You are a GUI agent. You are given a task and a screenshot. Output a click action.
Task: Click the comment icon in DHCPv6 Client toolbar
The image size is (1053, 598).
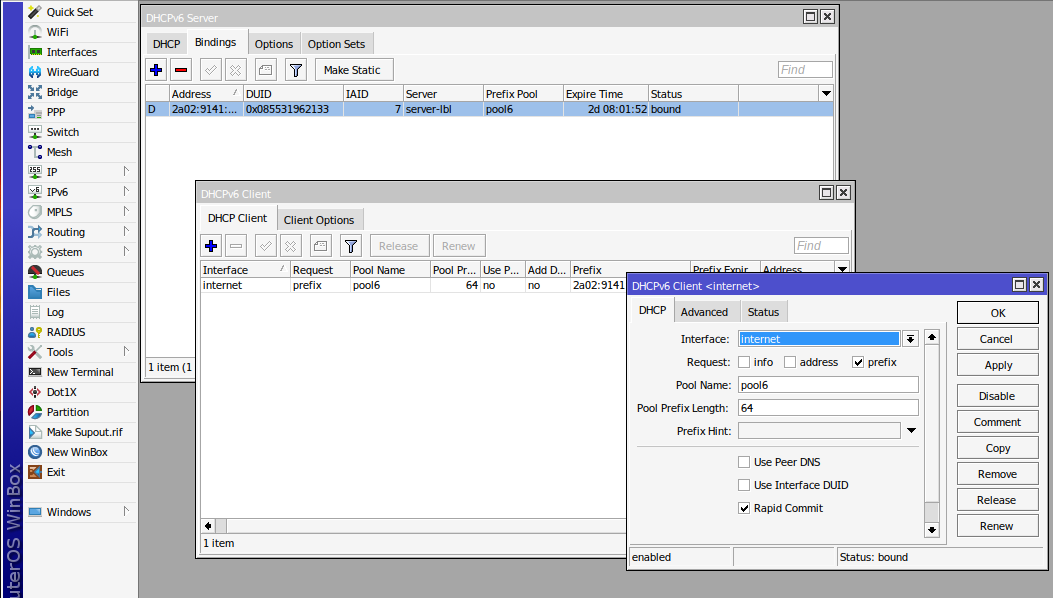point(320,246)
